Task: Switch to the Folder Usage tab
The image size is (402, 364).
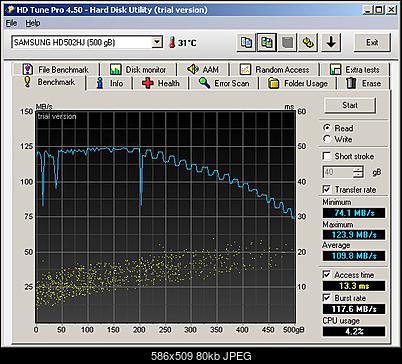Action: tap(298, 83)
